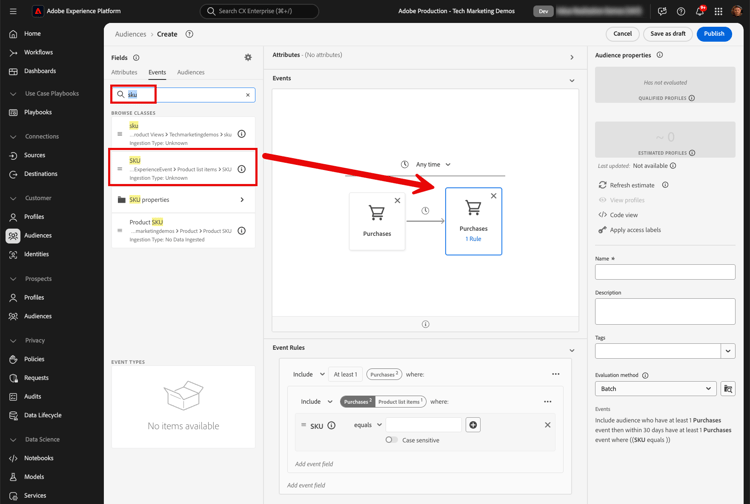The width and height of the screenshot is (750, 504).
Task: Switch to the Events fields tab
Action: point(157,72)
